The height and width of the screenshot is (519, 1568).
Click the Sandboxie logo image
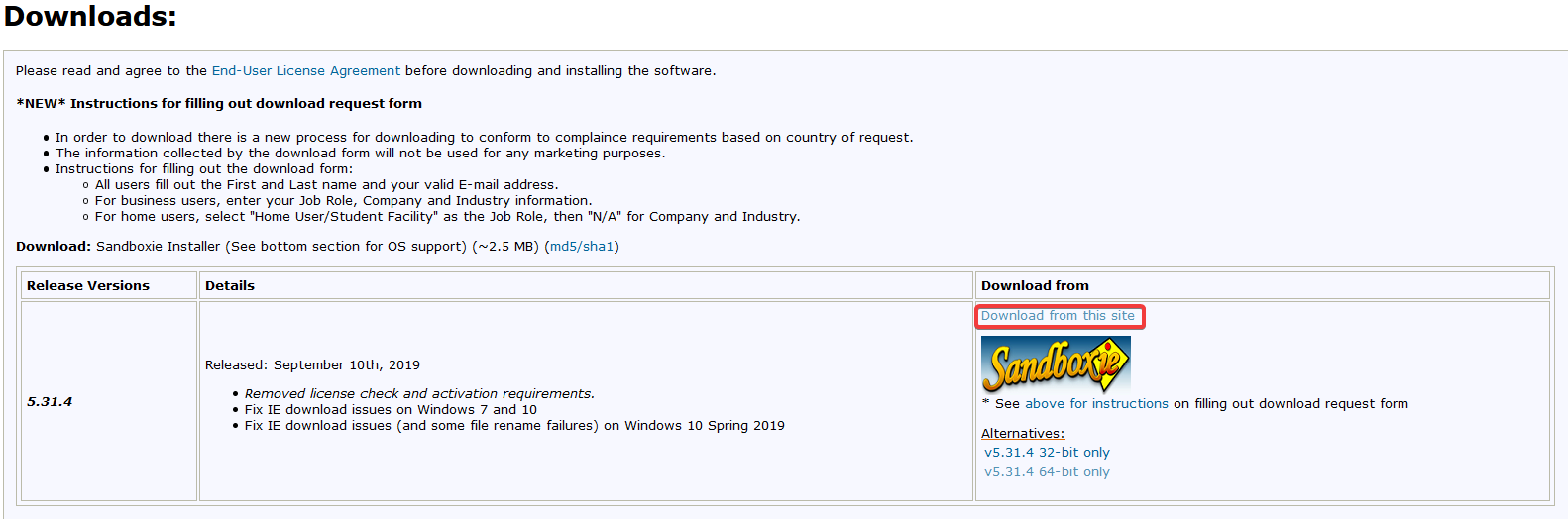click(1056, 364)
